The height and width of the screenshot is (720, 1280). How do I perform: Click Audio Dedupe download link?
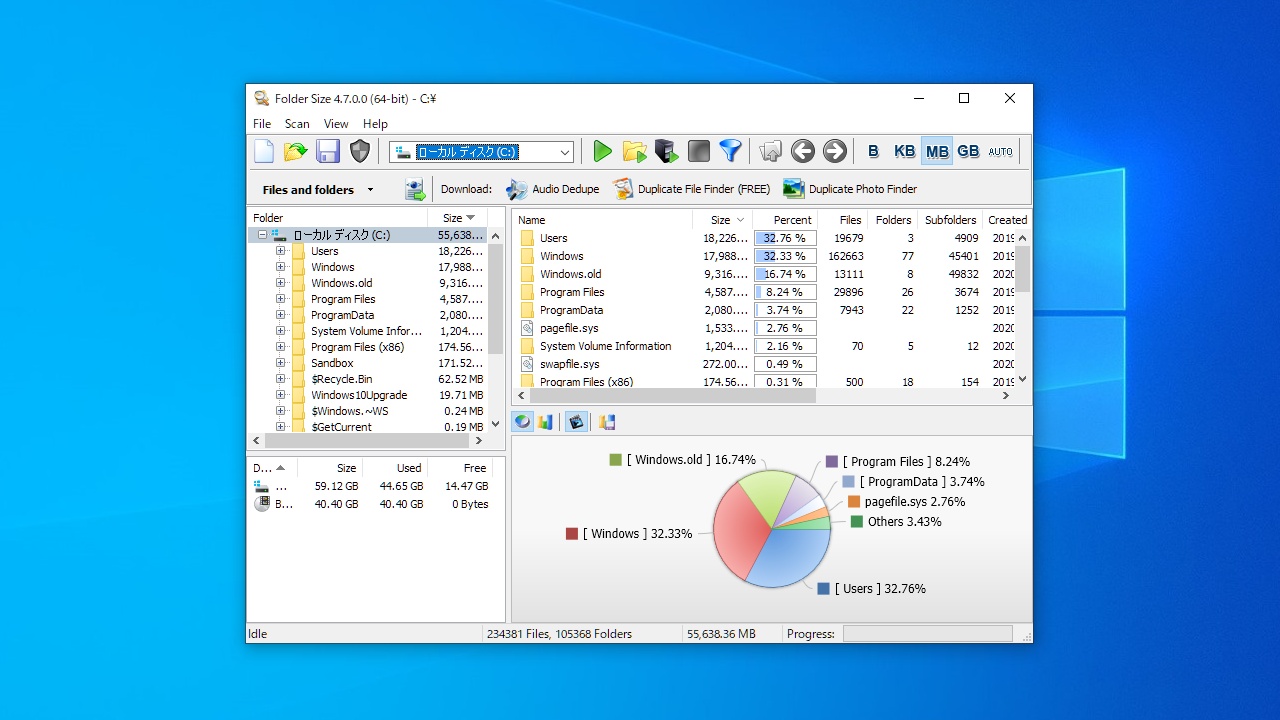tap(552, 189)
